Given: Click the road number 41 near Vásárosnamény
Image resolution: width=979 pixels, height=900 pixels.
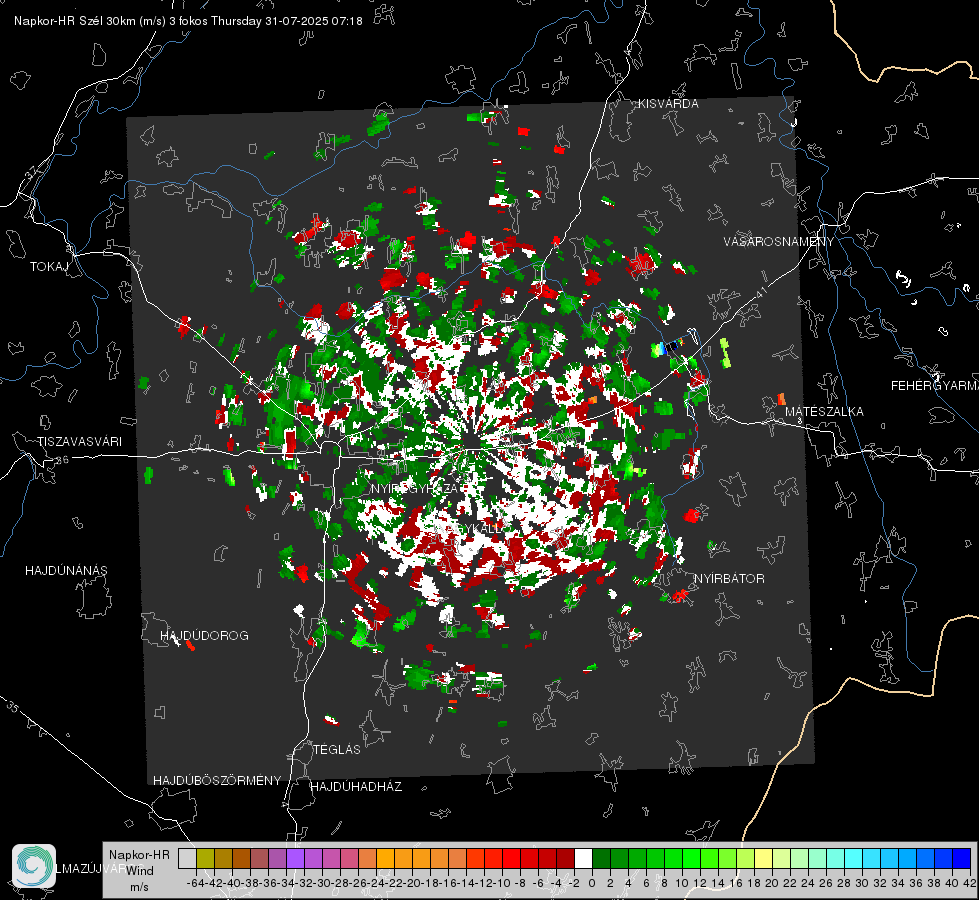Looking at the screenshot, I should point(760,292).
